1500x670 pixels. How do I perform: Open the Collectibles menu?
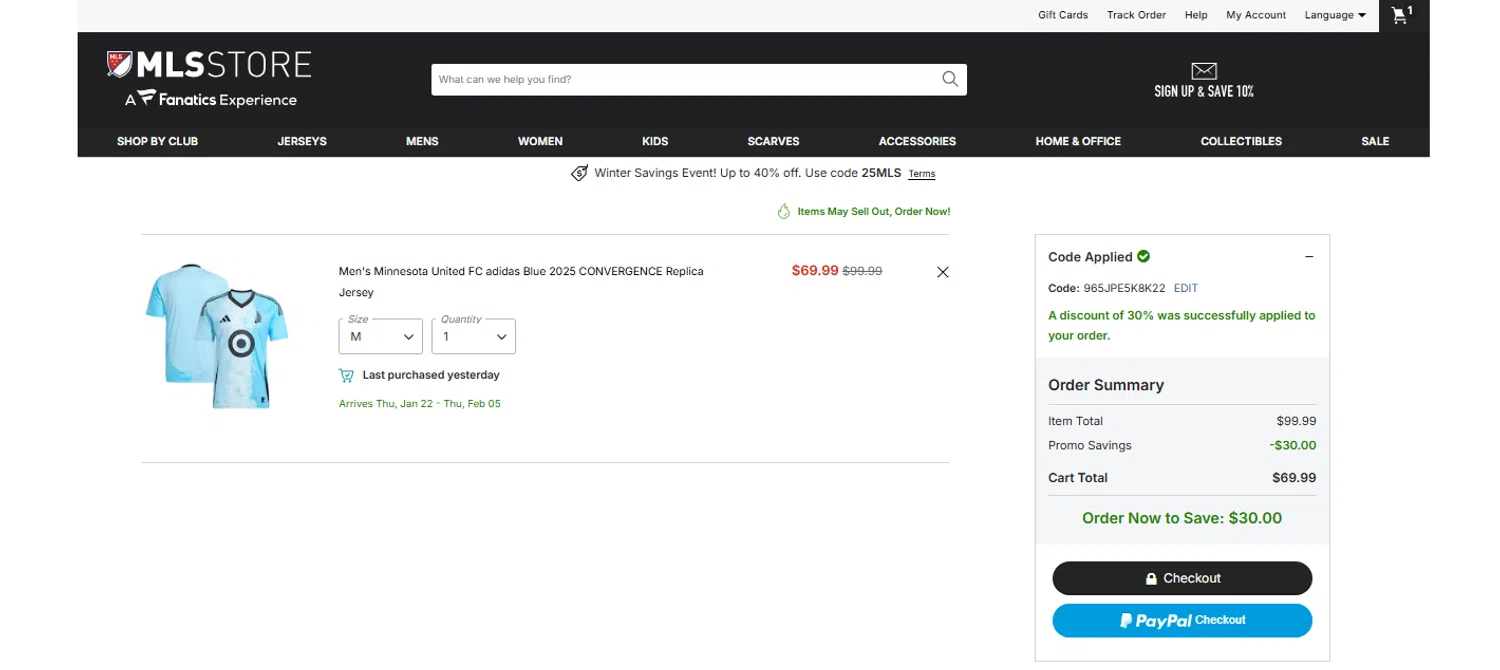click(x=1241, y=141)
